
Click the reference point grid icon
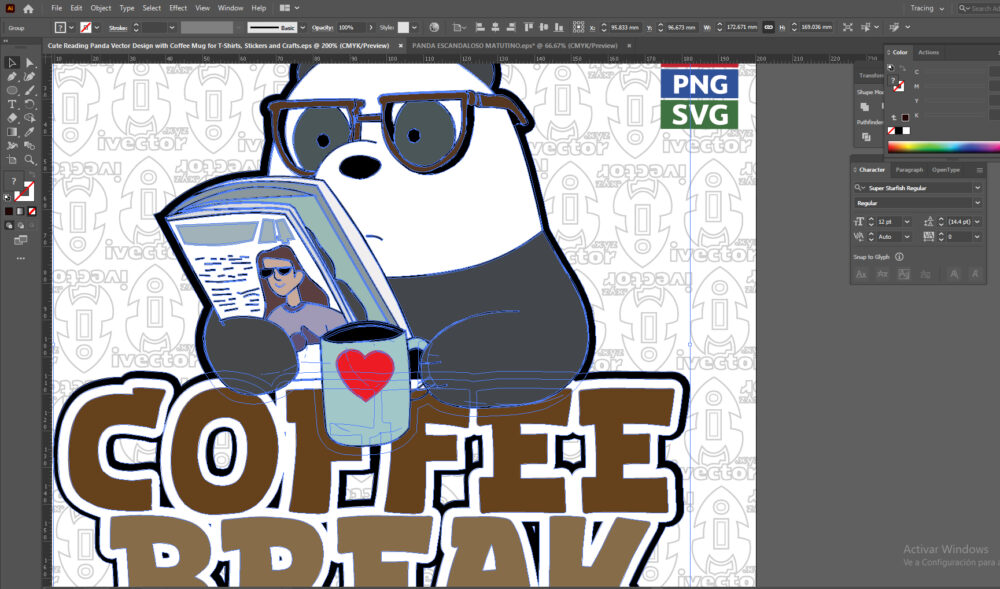pos(578,27)
